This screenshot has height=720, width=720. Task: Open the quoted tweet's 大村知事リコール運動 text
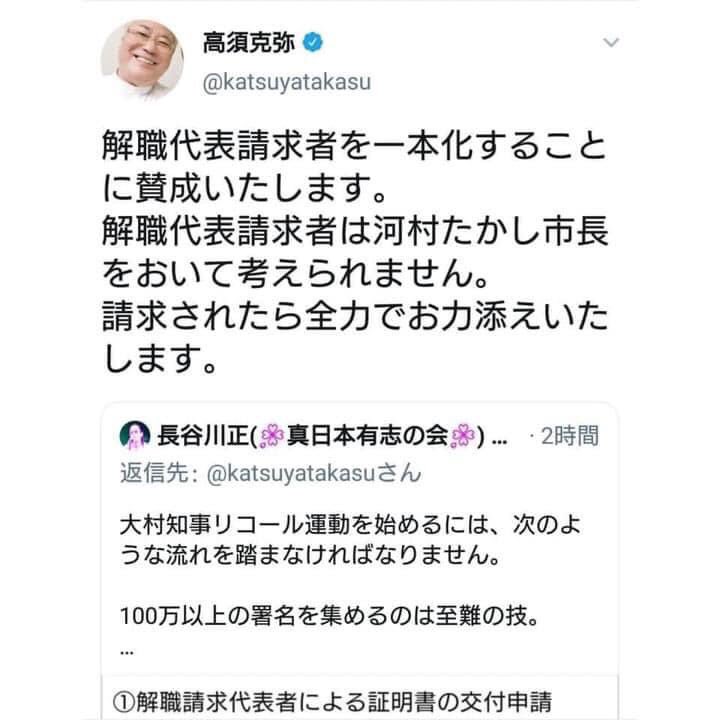click(350, 540)
